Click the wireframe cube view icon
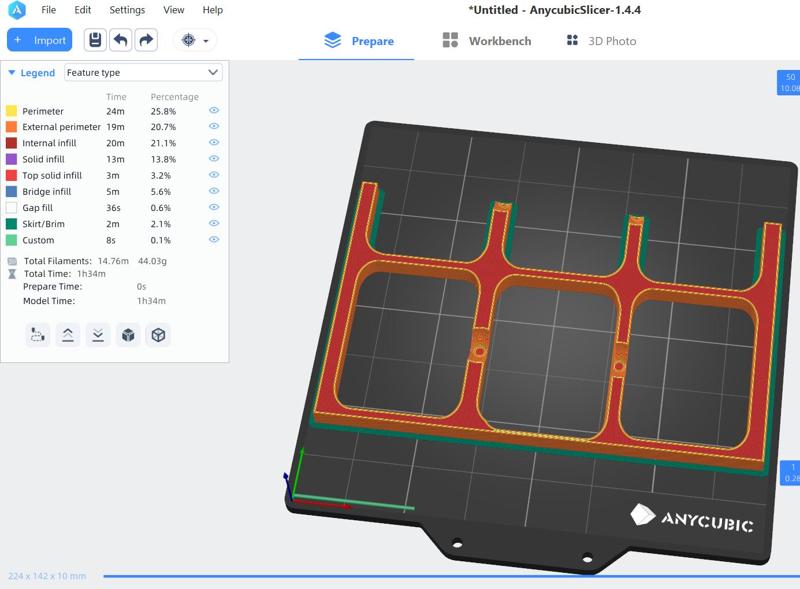Screen dimensions: 800x589 (x=158, y=335)
